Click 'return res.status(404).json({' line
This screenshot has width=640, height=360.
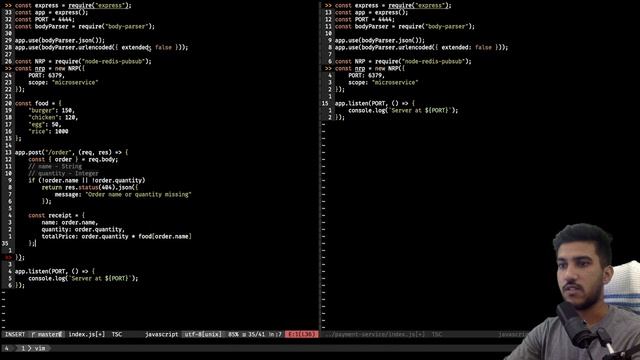[90, 187]
